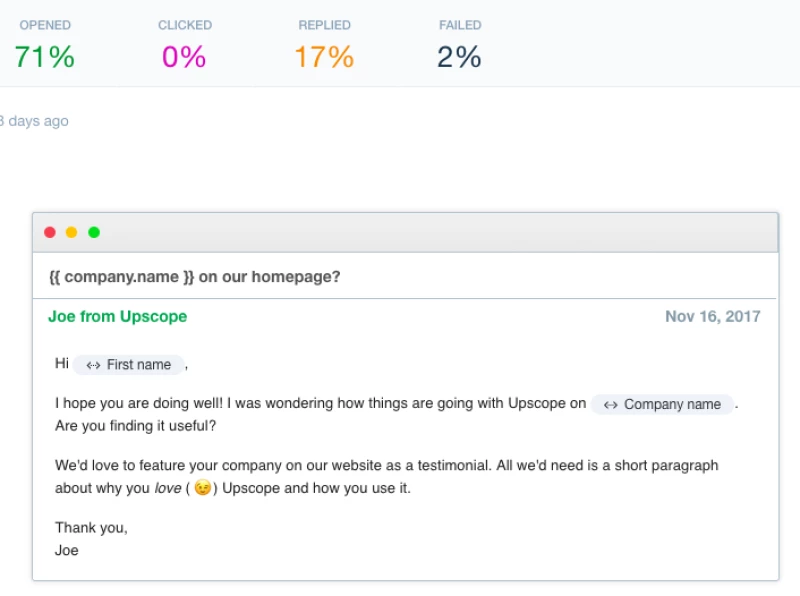Open the 71% Opened statistic
800x596 pixels.
(x=45, y=57)
